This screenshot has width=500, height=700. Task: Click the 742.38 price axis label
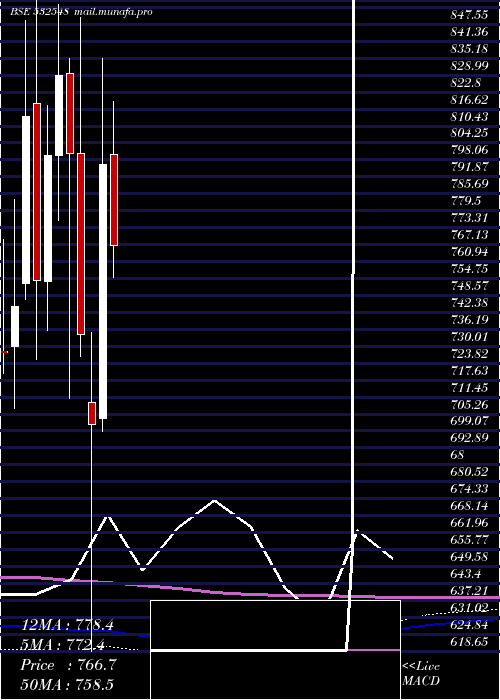tap(469, 303)
